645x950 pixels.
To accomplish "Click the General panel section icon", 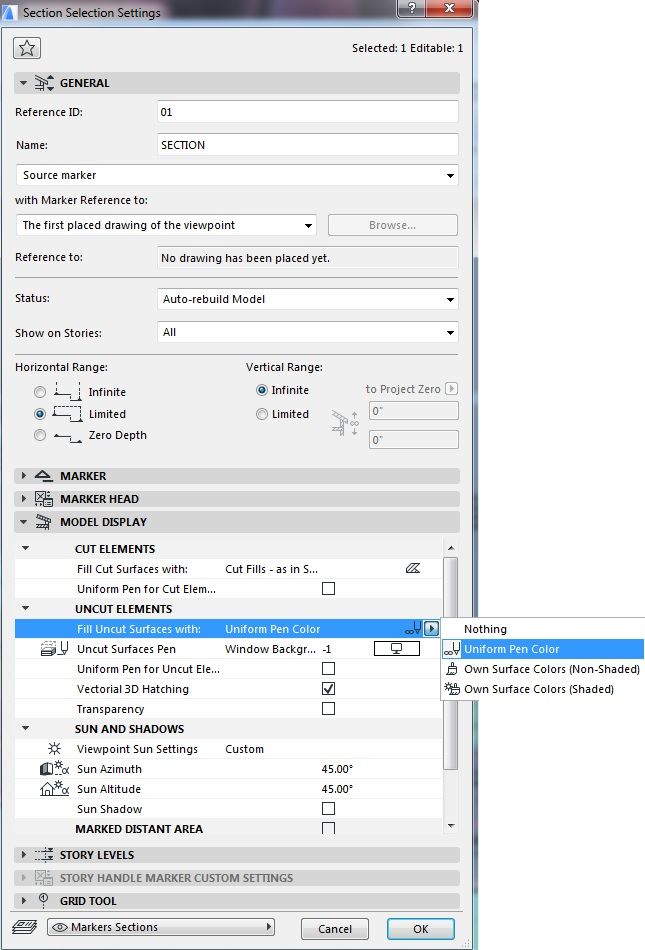I will (x=44, y=83).
